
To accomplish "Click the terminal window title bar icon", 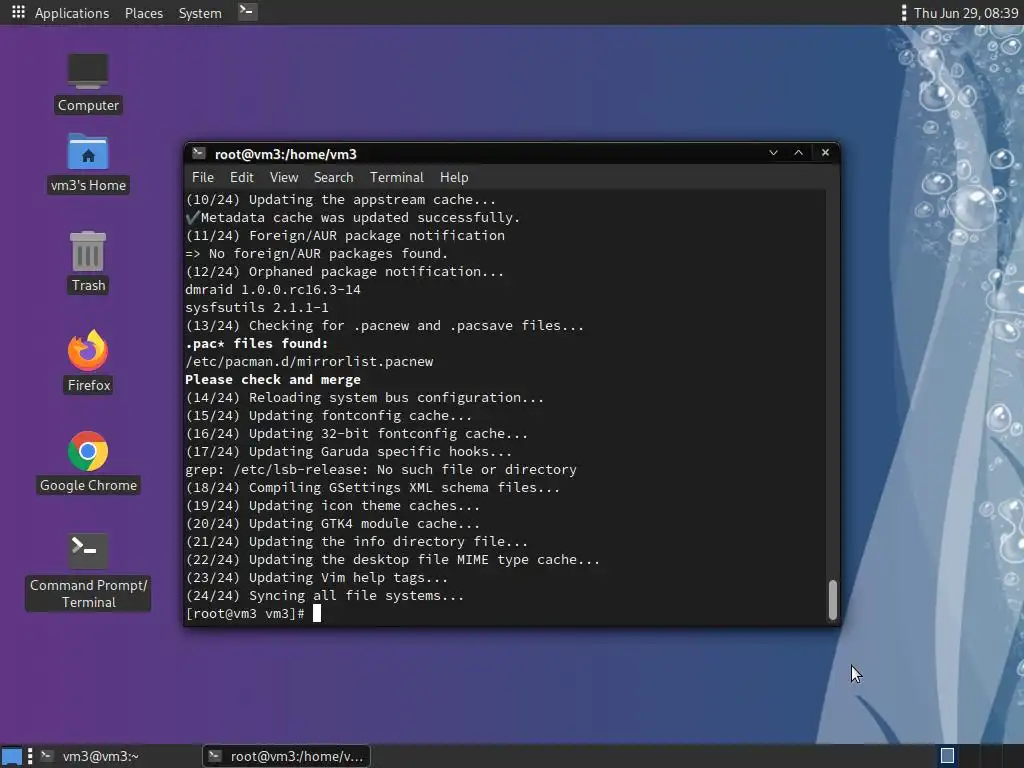I will [199, 153].
